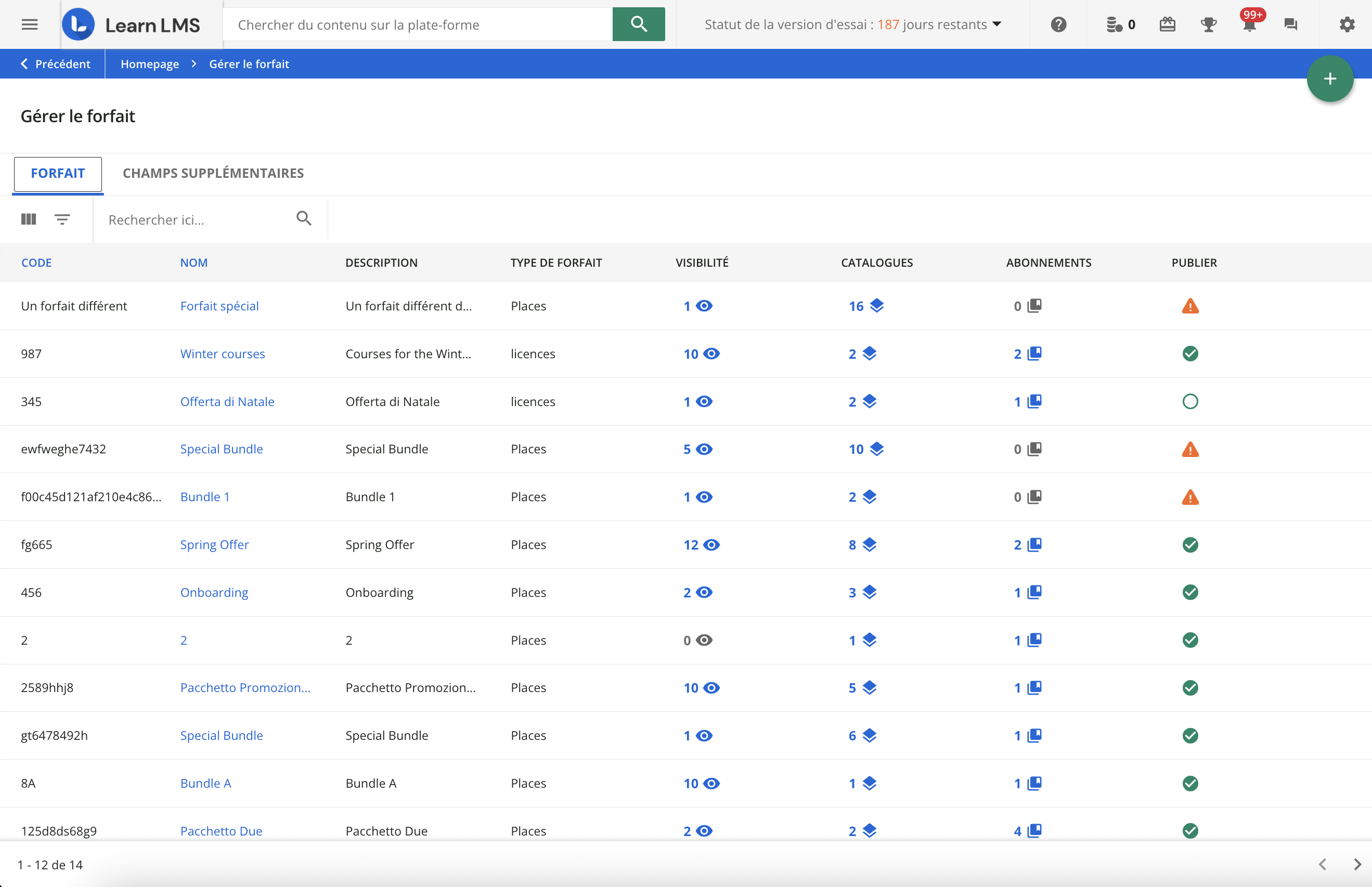
Task: Click the magnifier in table search
Action: coord(304,218)
